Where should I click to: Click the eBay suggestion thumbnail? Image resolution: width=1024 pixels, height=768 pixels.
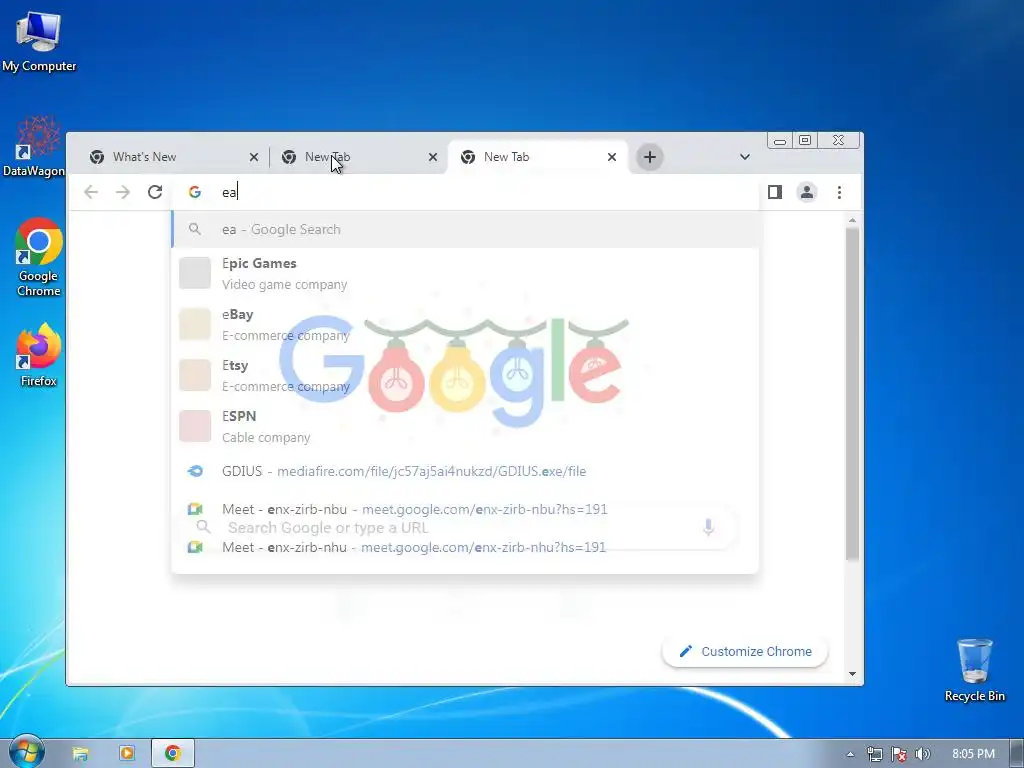click(x=195, y=324)
